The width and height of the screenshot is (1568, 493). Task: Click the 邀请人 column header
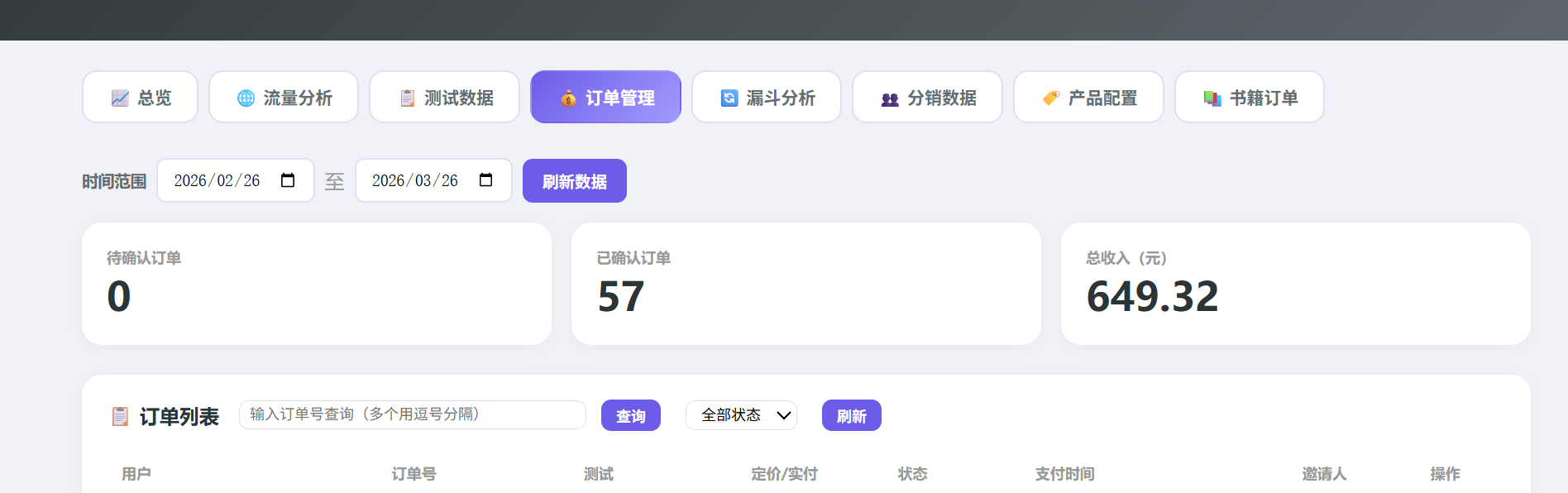tap(1325, 474)
